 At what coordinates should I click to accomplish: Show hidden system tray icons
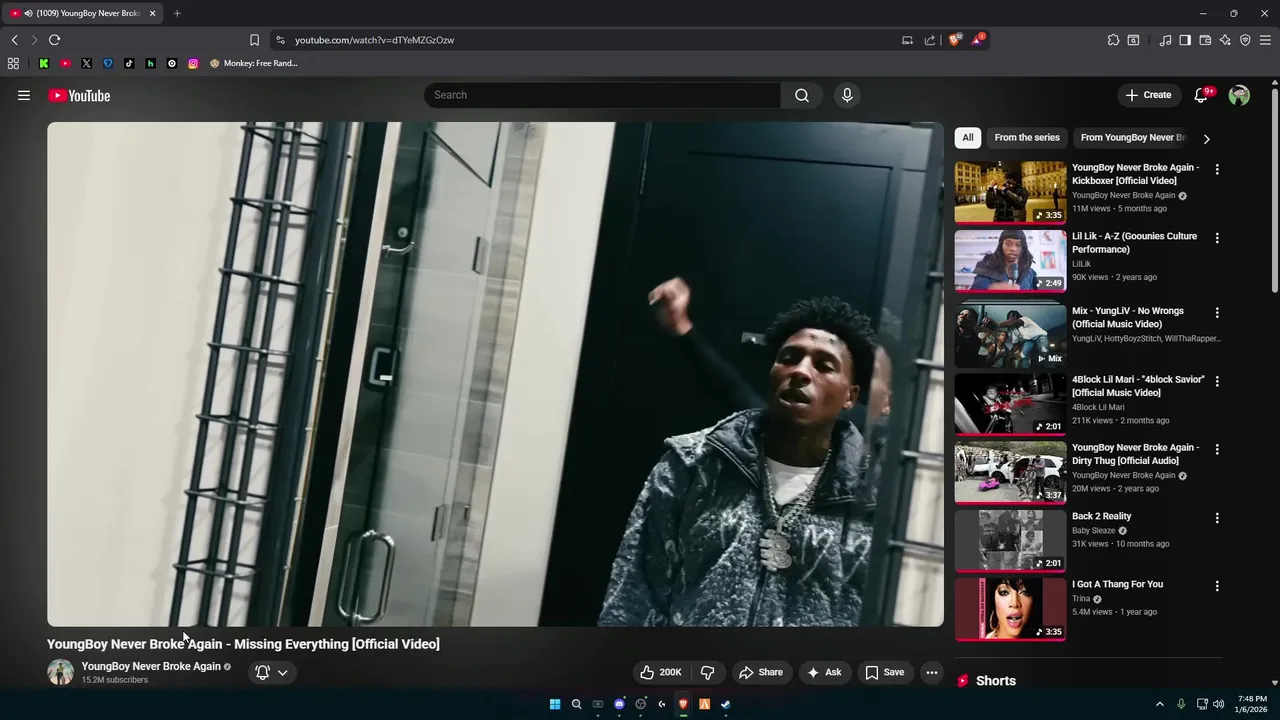1160,704
